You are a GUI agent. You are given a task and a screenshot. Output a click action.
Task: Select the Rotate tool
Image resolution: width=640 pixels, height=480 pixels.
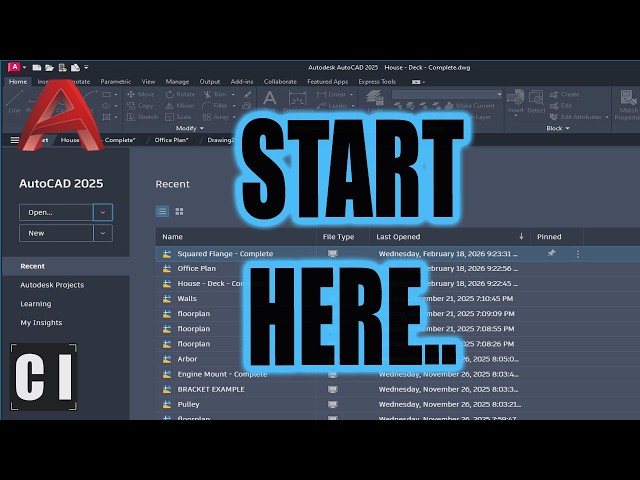pyautogui.click(x=180, y=94)
